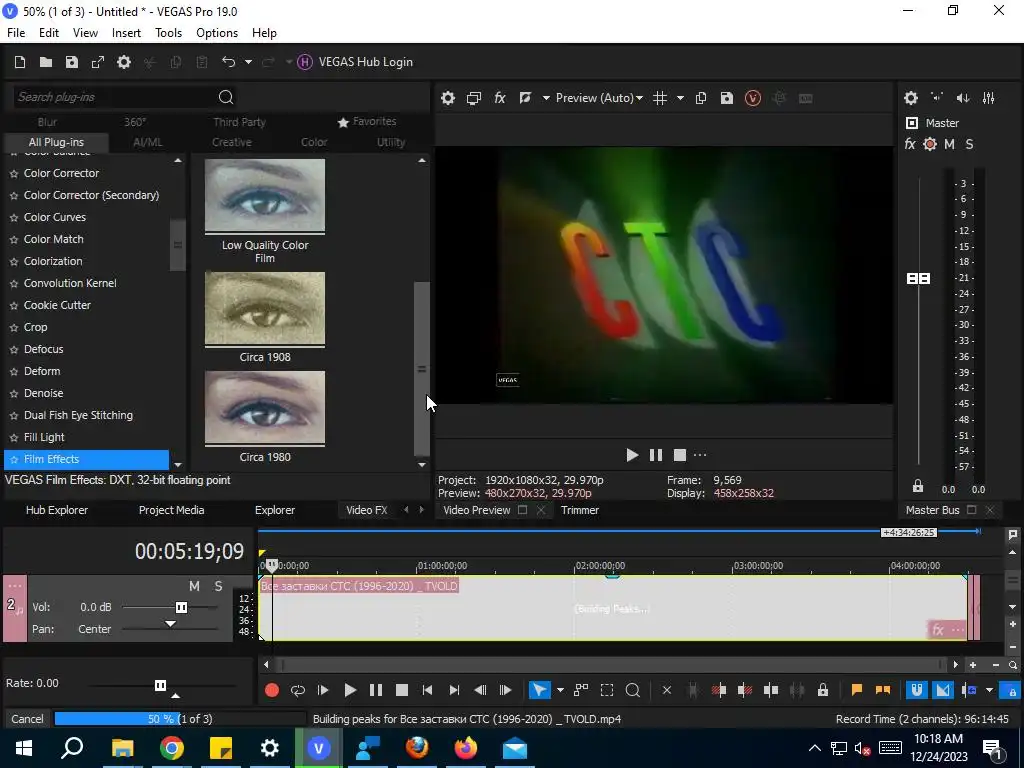Favorite the Crop plug-in star
The image size is (1024, 768).
tap(13, 328)
